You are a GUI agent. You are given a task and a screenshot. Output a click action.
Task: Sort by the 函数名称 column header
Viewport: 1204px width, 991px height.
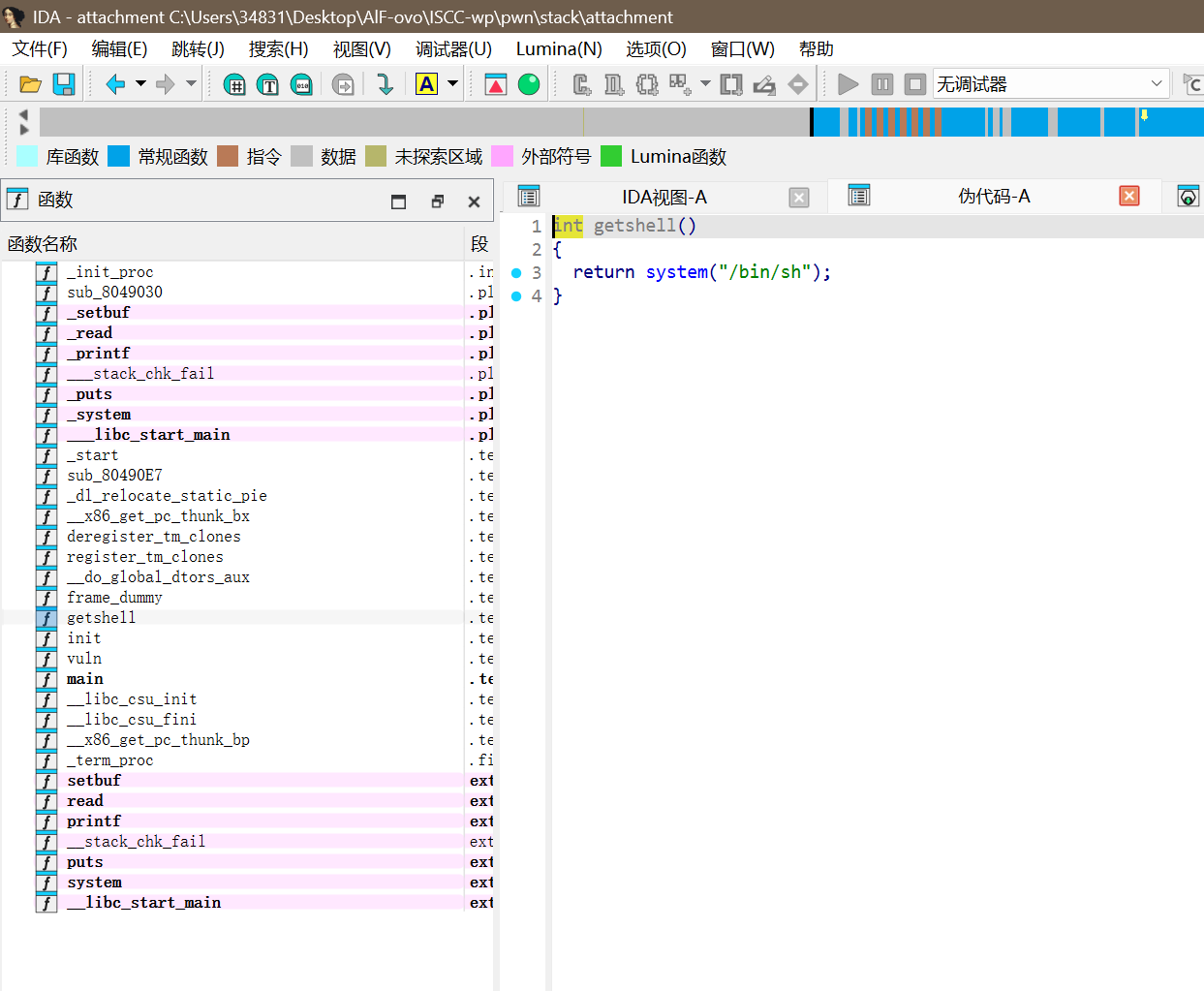click(x=233, y=244)
